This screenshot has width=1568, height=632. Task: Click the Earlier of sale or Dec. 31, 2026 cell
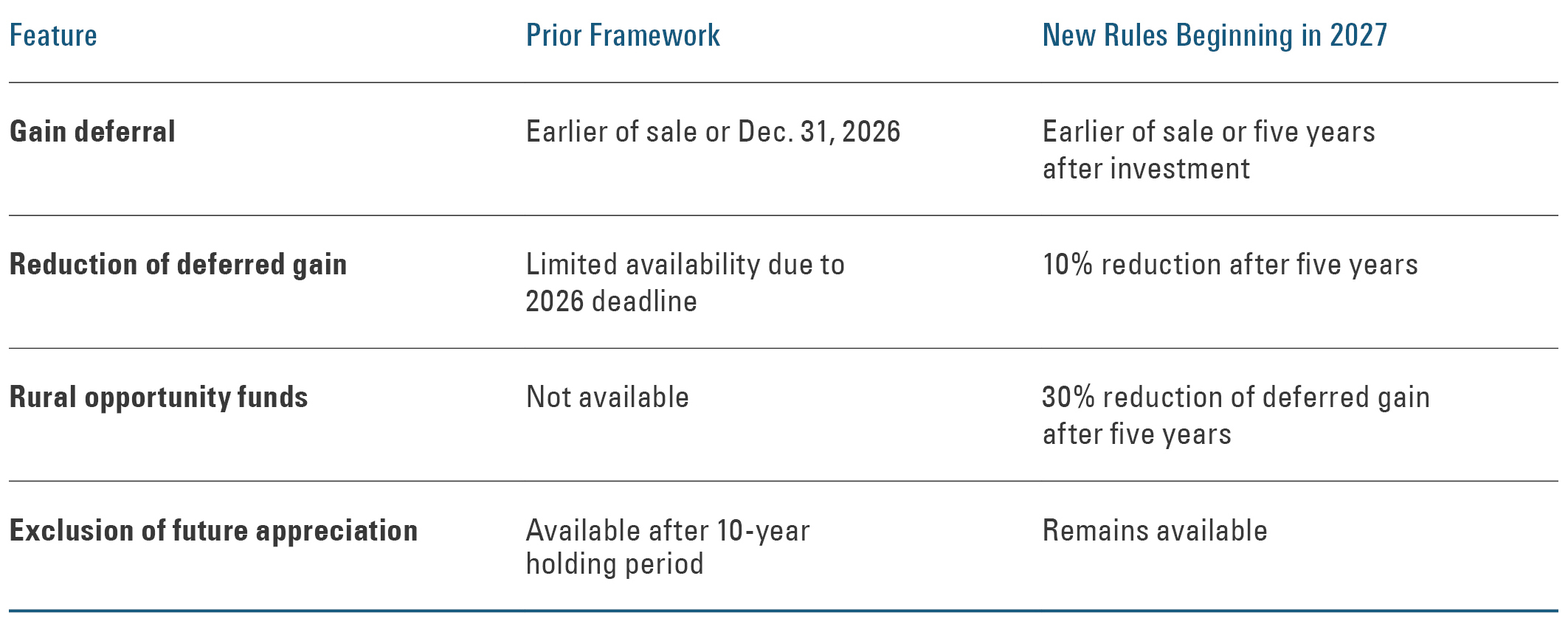(x=713, y=131)
